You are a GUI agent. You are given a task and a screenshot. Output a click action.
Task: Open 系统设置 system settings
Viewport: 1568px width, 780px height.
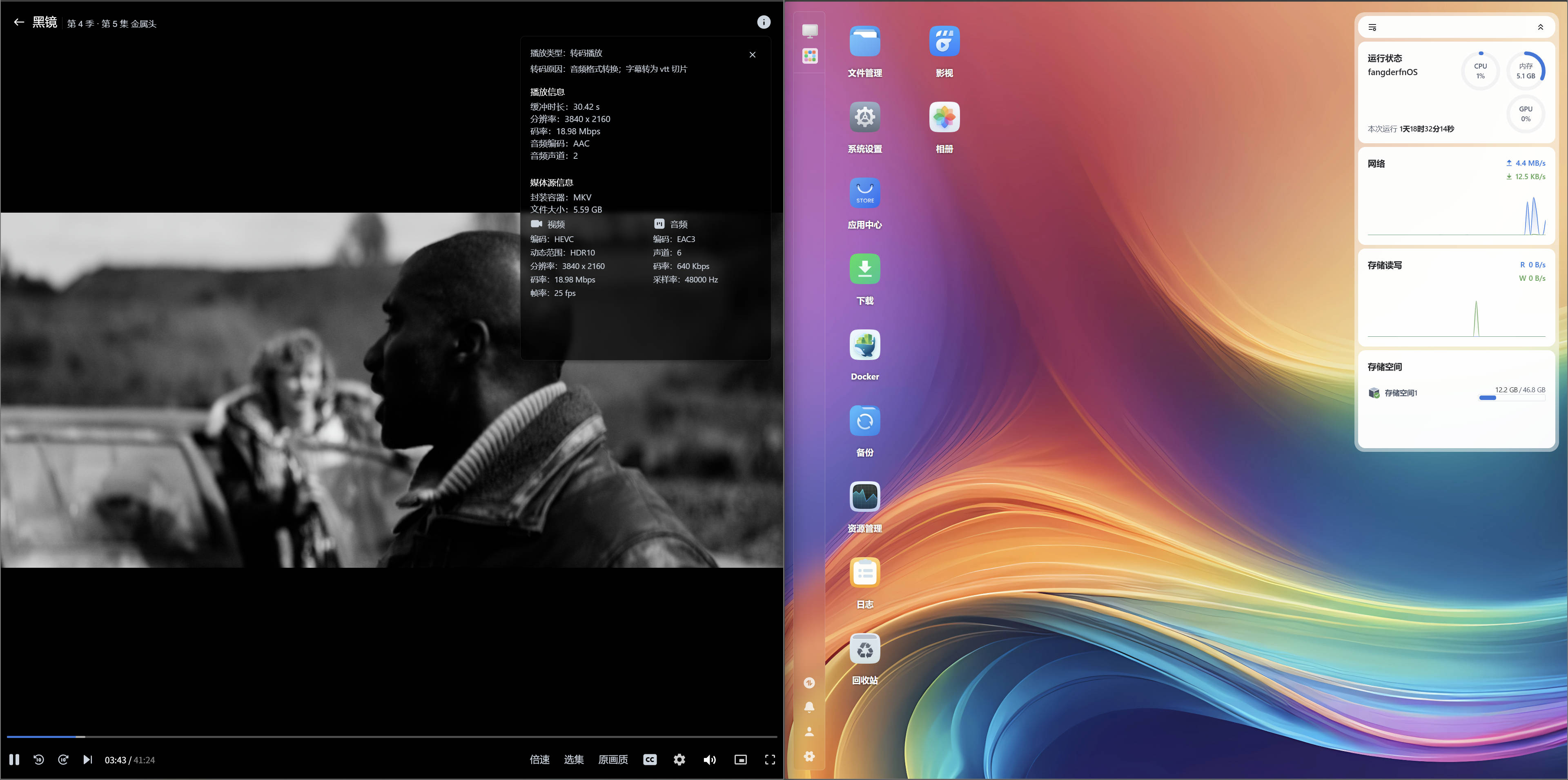click(x=864, y=117)
